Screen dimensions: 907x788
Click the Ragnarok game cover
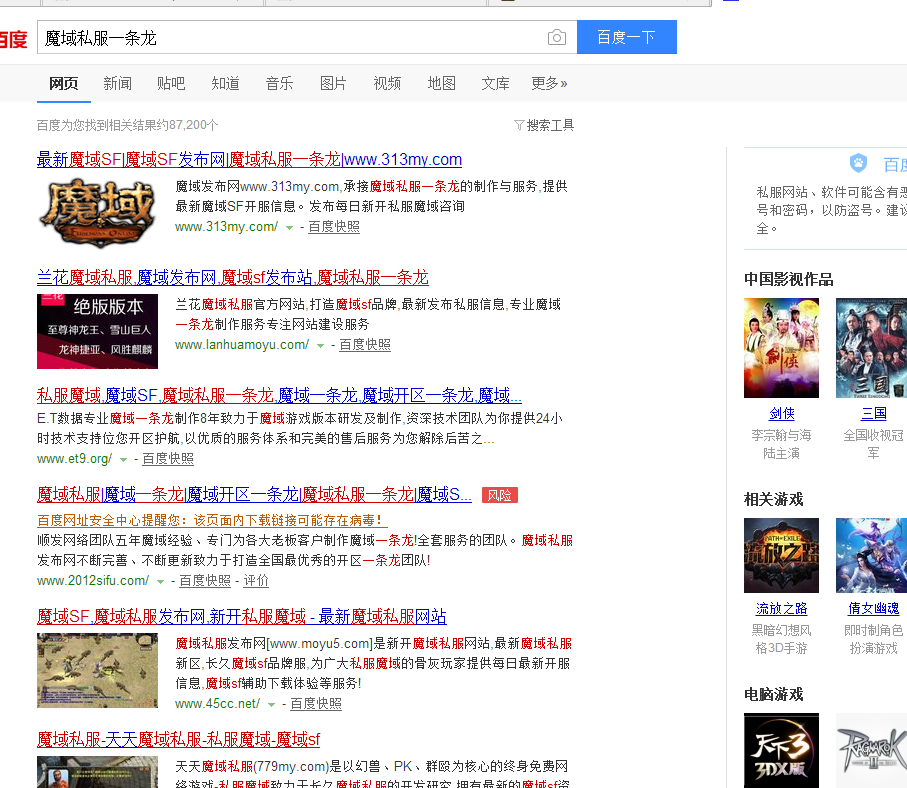click(x=871, y=750)
